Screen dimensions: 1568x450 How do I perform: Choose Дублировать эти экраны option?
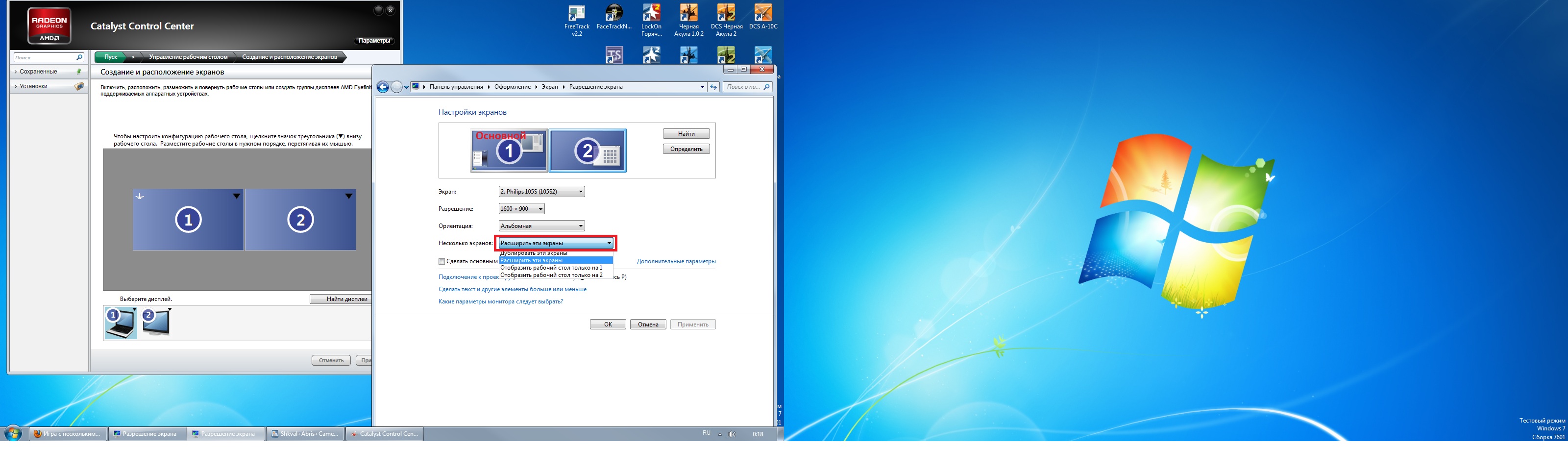(x=556, y=253)
